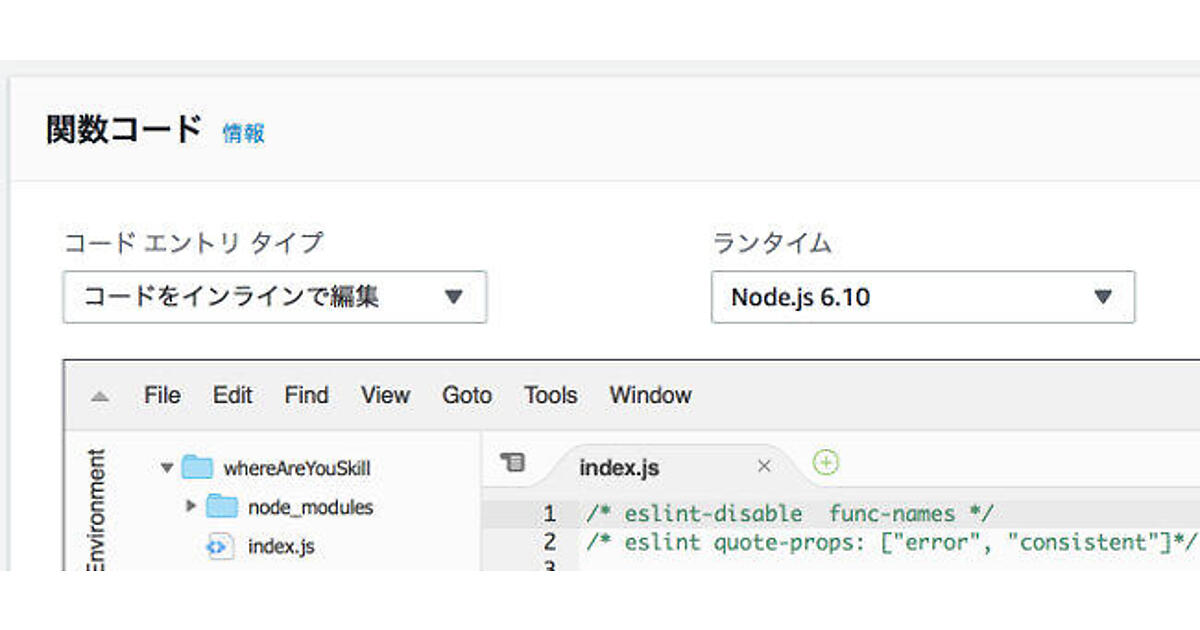Click the 情報 link next to 関数コード
Viewport: 1200px width, 630px height.
point(243,133)
